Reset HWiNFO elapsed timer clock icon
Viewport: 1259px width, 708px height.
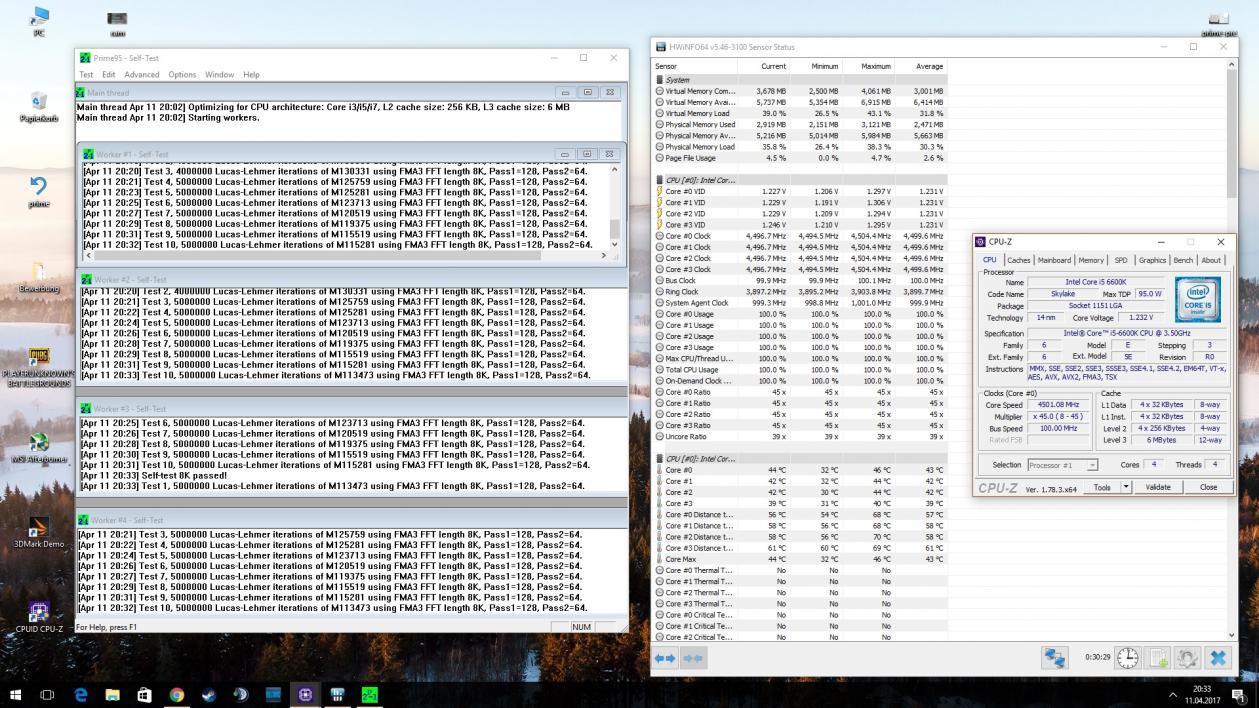click(x=1127, y=657)
